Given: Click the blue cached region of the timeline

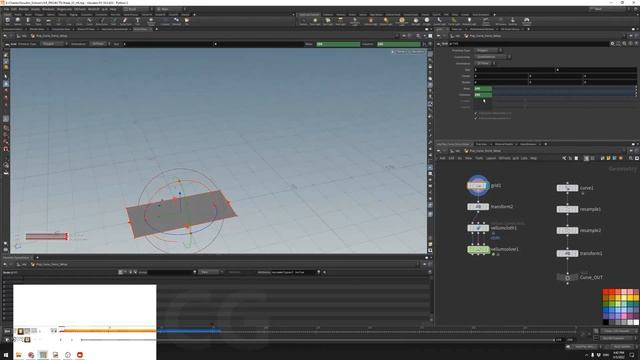Looking at the screenshot, I should (189, 330).
